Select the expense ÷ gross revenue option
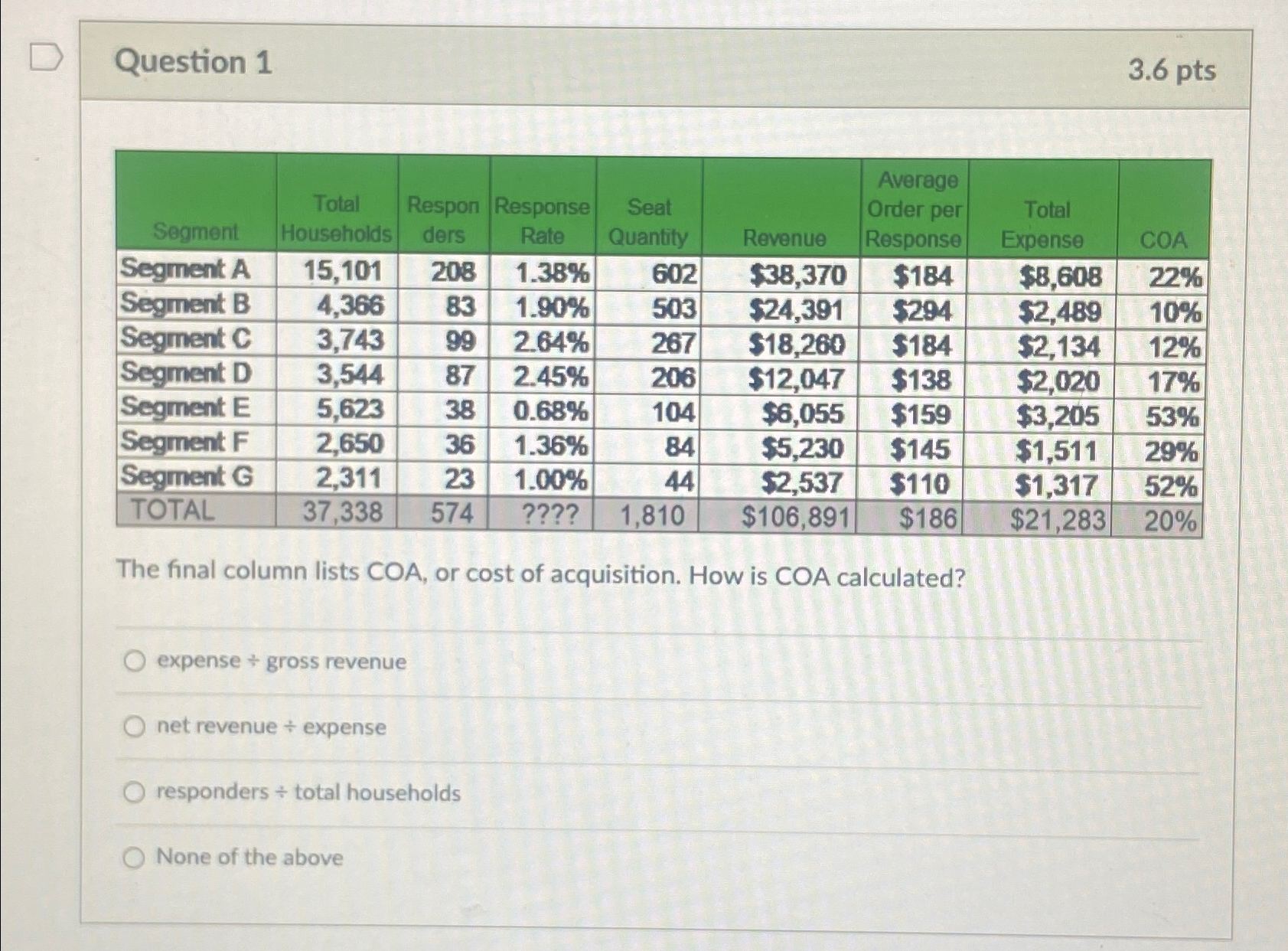 135,662
